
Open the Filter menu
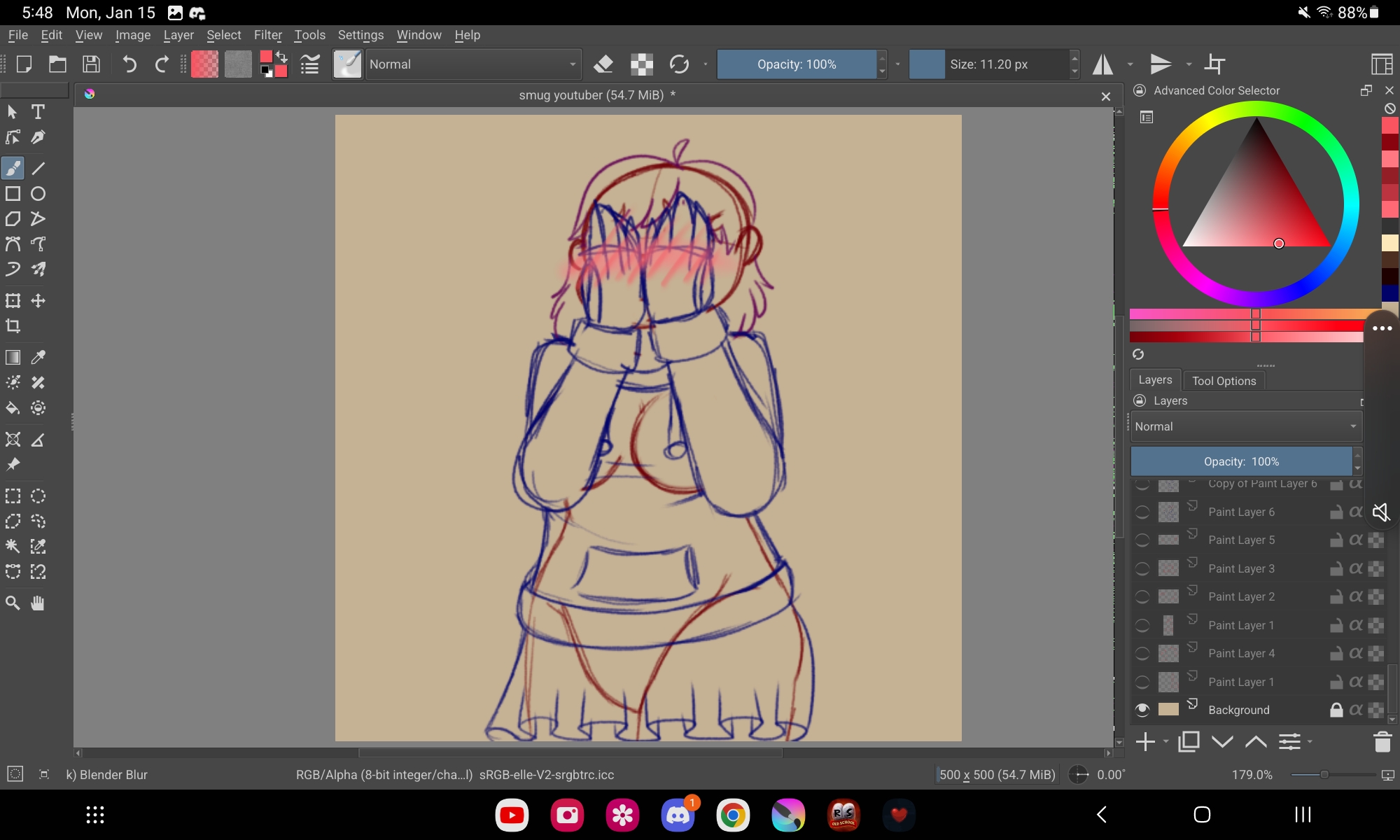pos(267,35)
